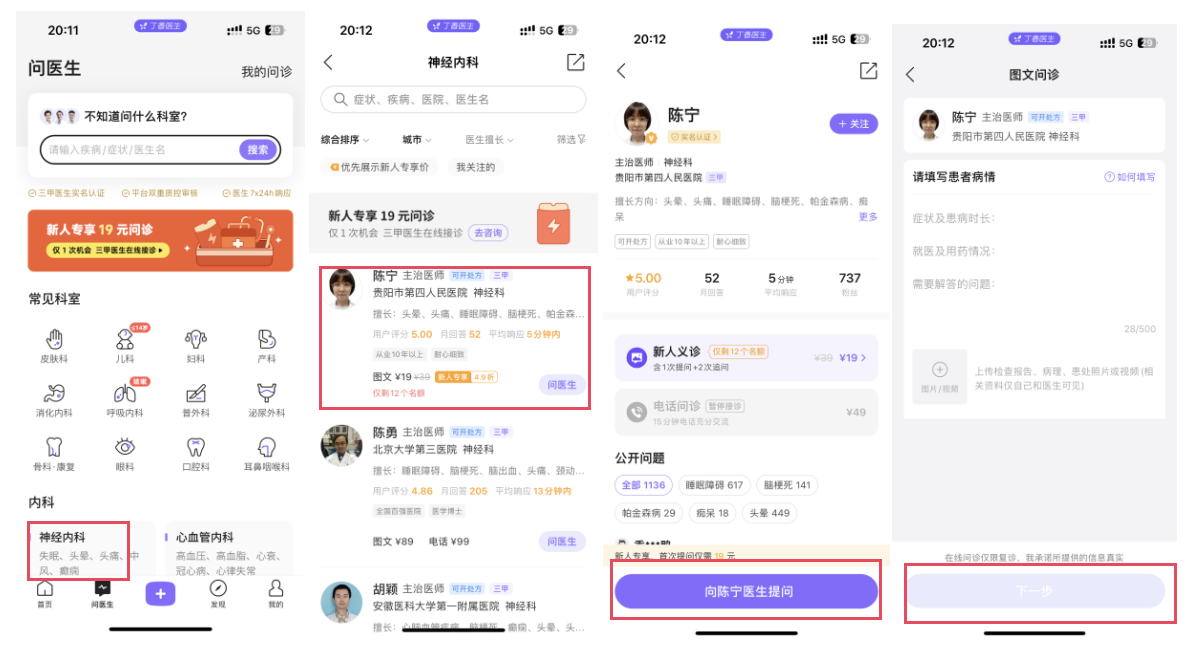Tap the 图片/视频 add attachment button

pyautogui.click(x=940, y=376)
